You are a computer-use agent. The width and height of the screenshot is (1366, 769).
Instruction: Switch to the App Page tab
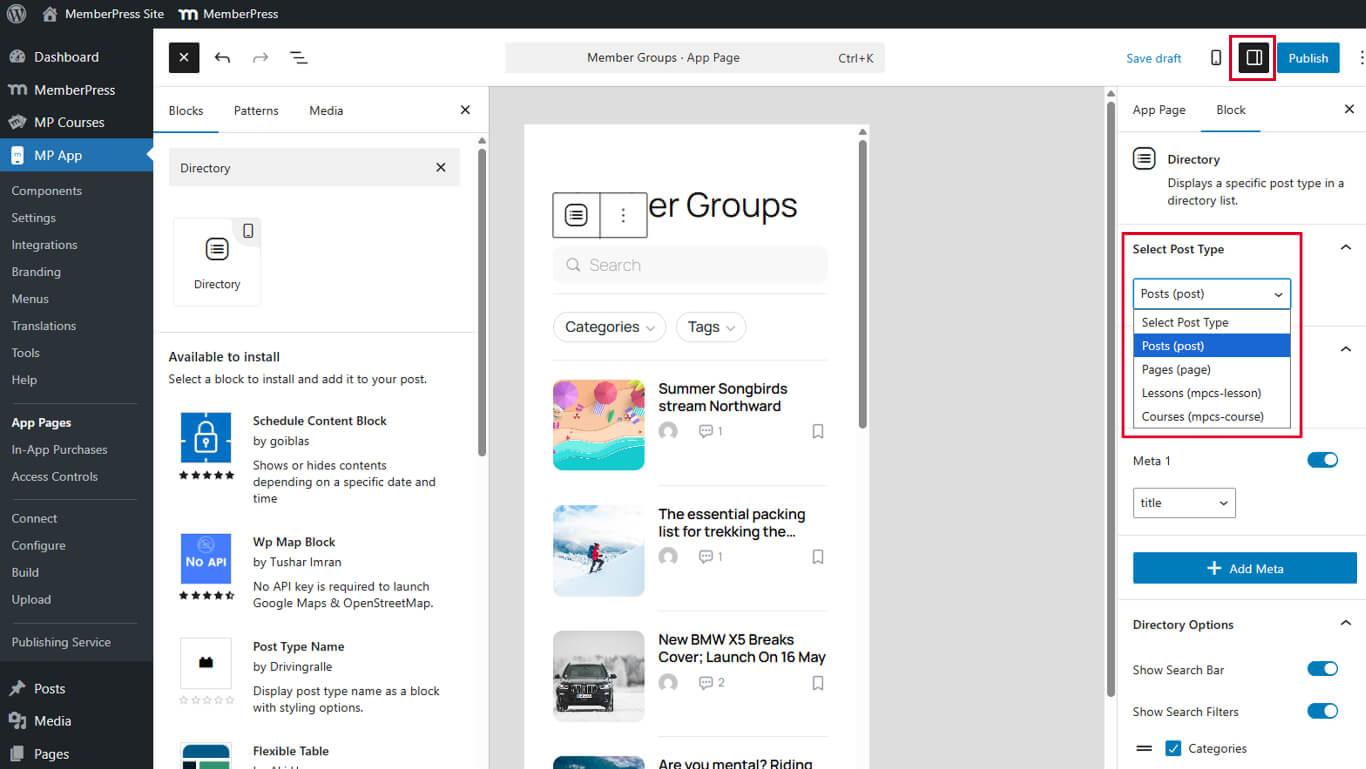(1159, 110)
